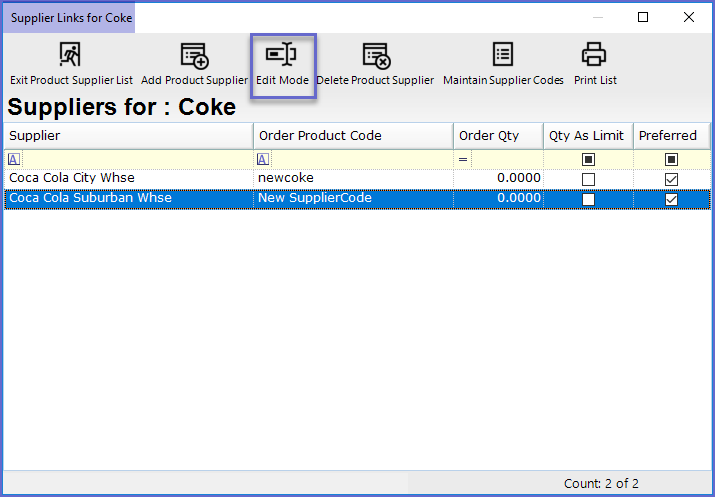Click Preferred filter row checkbox

pyautogui.click(x=671, y=159)
